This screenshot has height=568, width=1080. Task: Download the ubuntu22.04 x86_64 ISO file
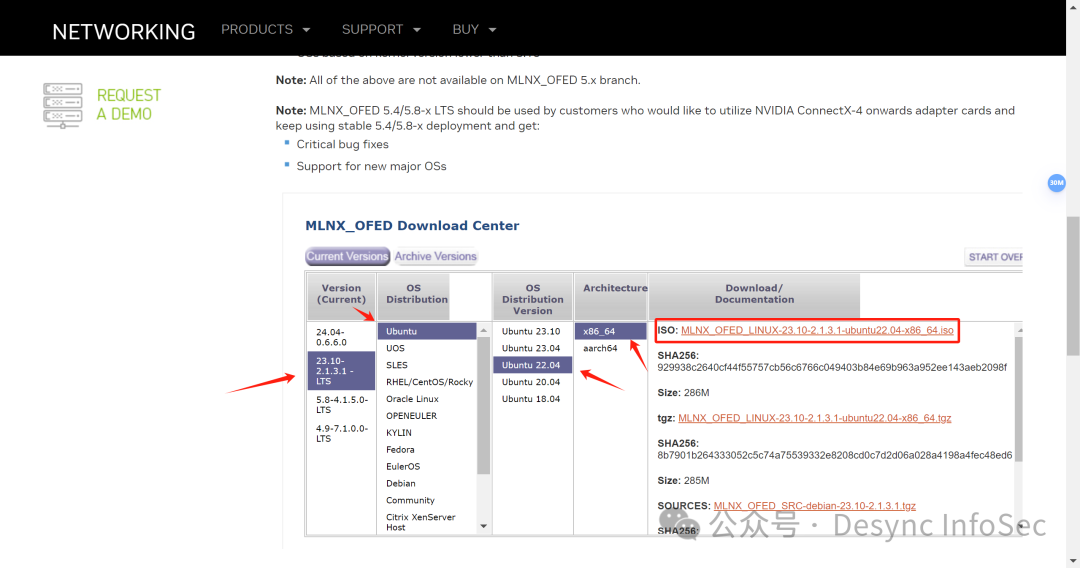817,331
